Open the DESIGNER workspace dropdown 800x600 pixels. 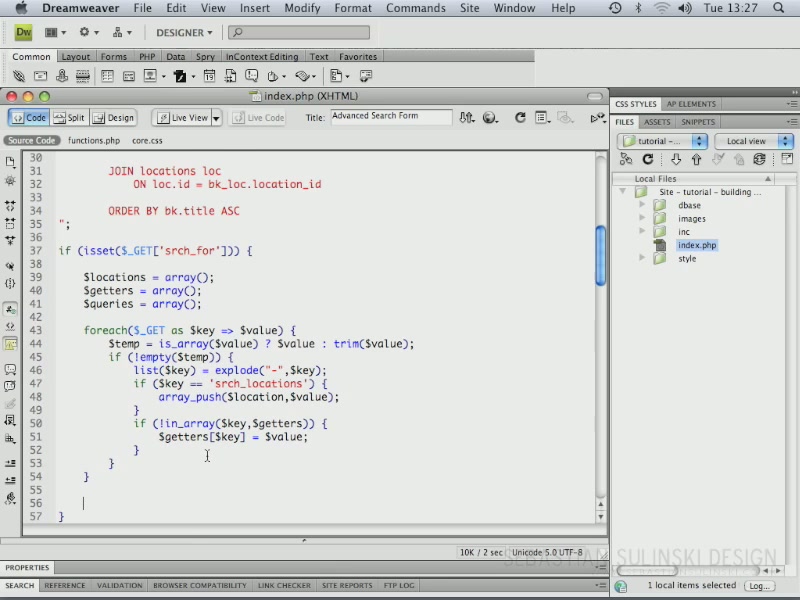(x=184, y=33)
